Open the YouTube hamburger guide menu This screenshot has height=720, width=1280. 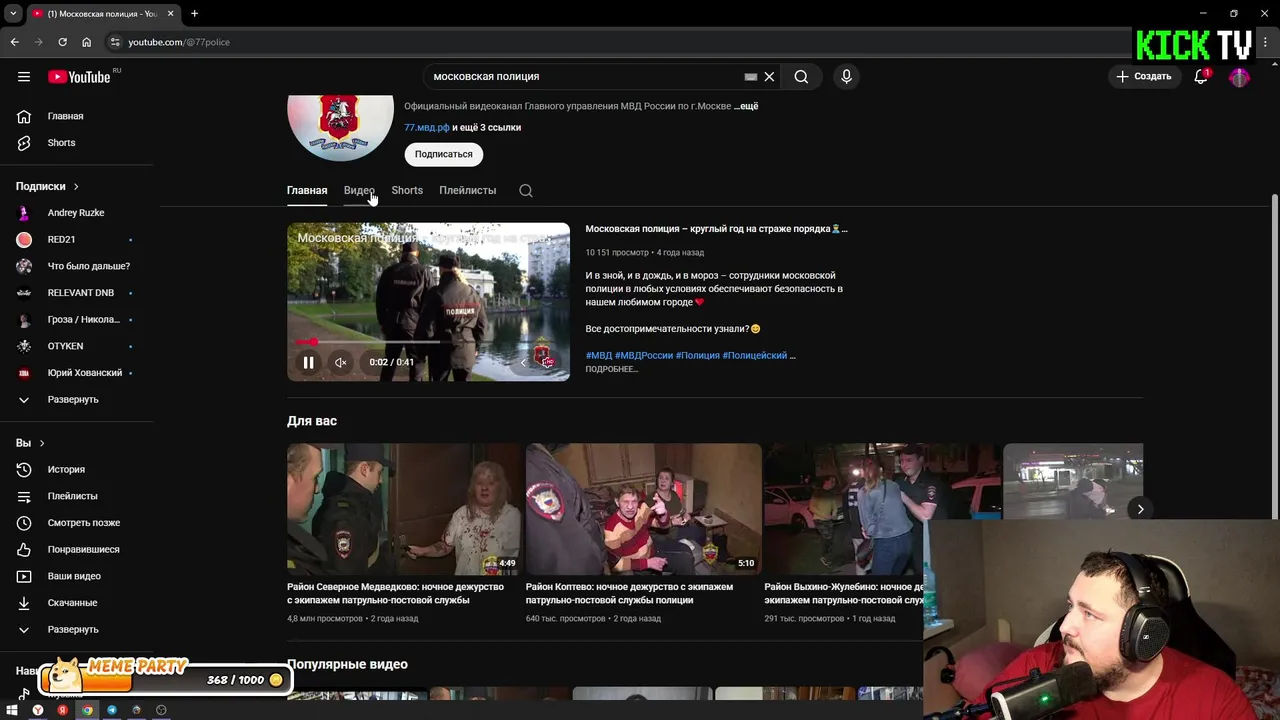tap(24, 77)
